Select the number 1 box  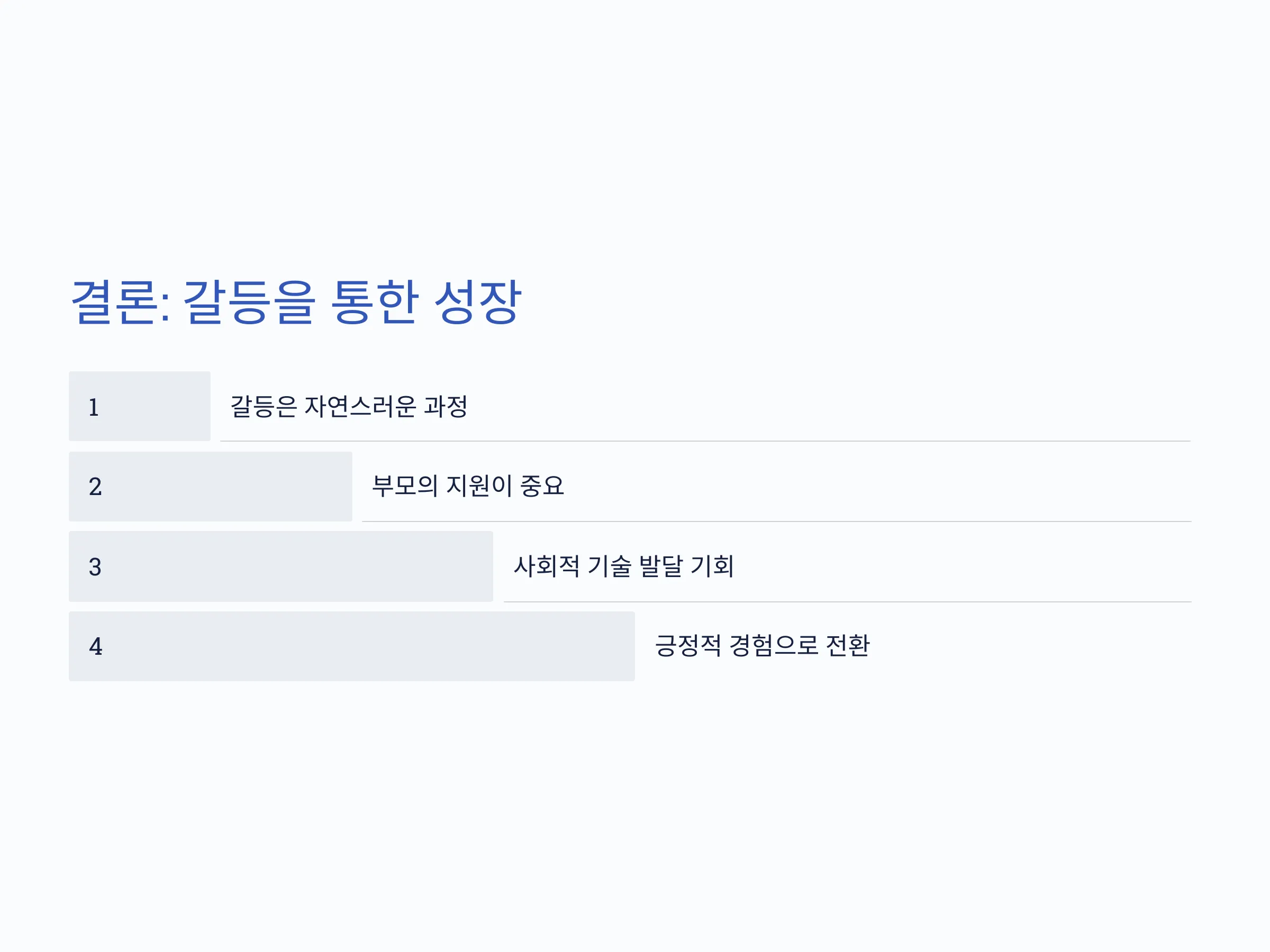click(140, 406)
